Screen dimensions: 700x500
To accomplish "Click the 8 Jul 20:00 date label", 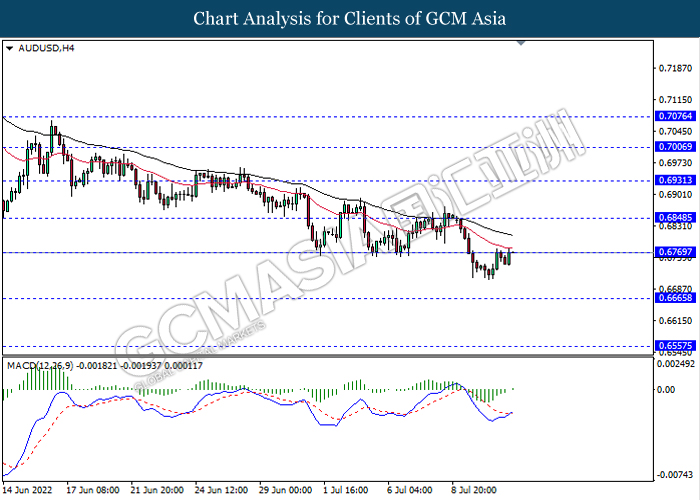I will point(474,490).
